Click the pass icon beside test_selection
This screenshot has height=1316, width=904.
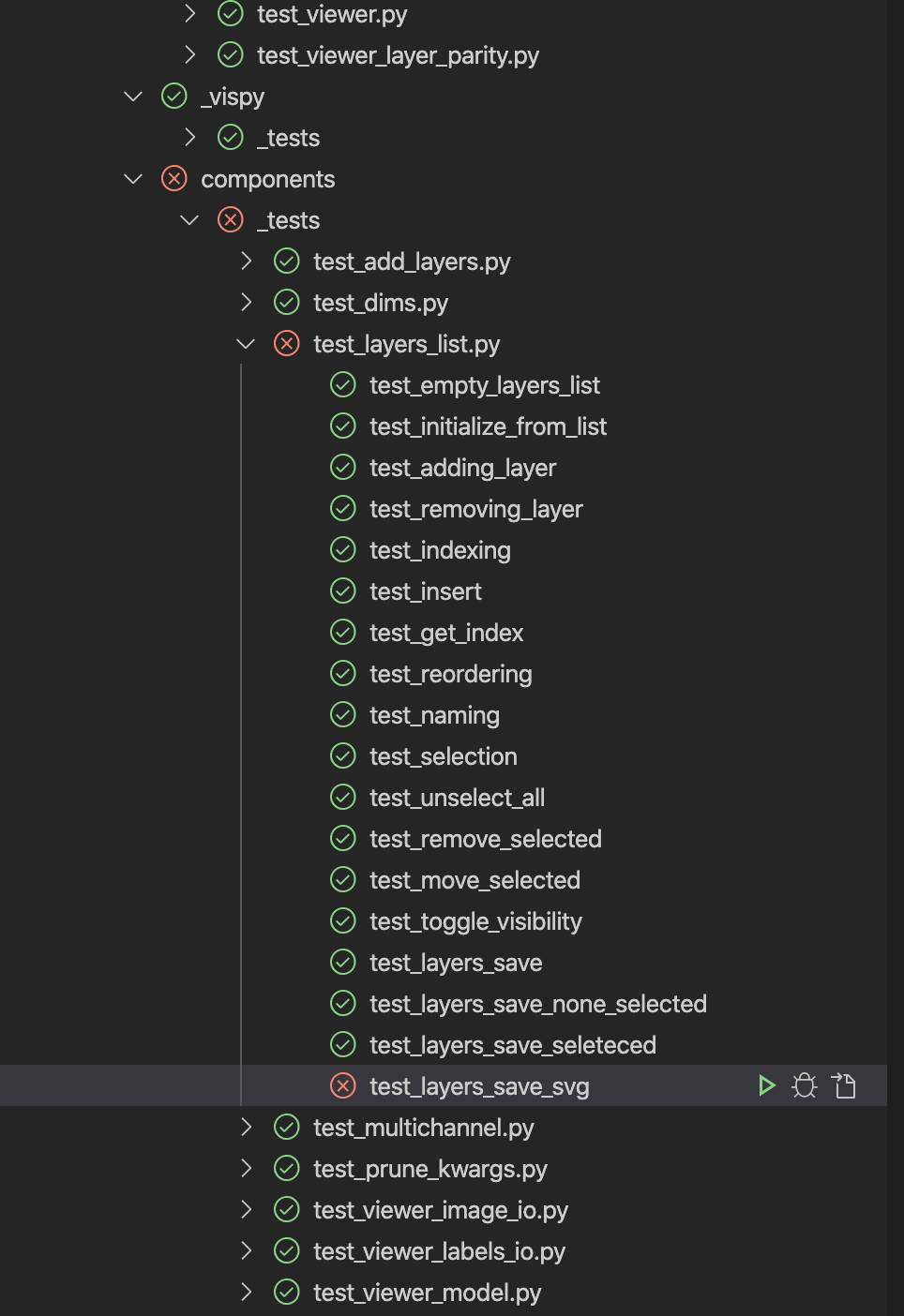click(x=342, y=755)
